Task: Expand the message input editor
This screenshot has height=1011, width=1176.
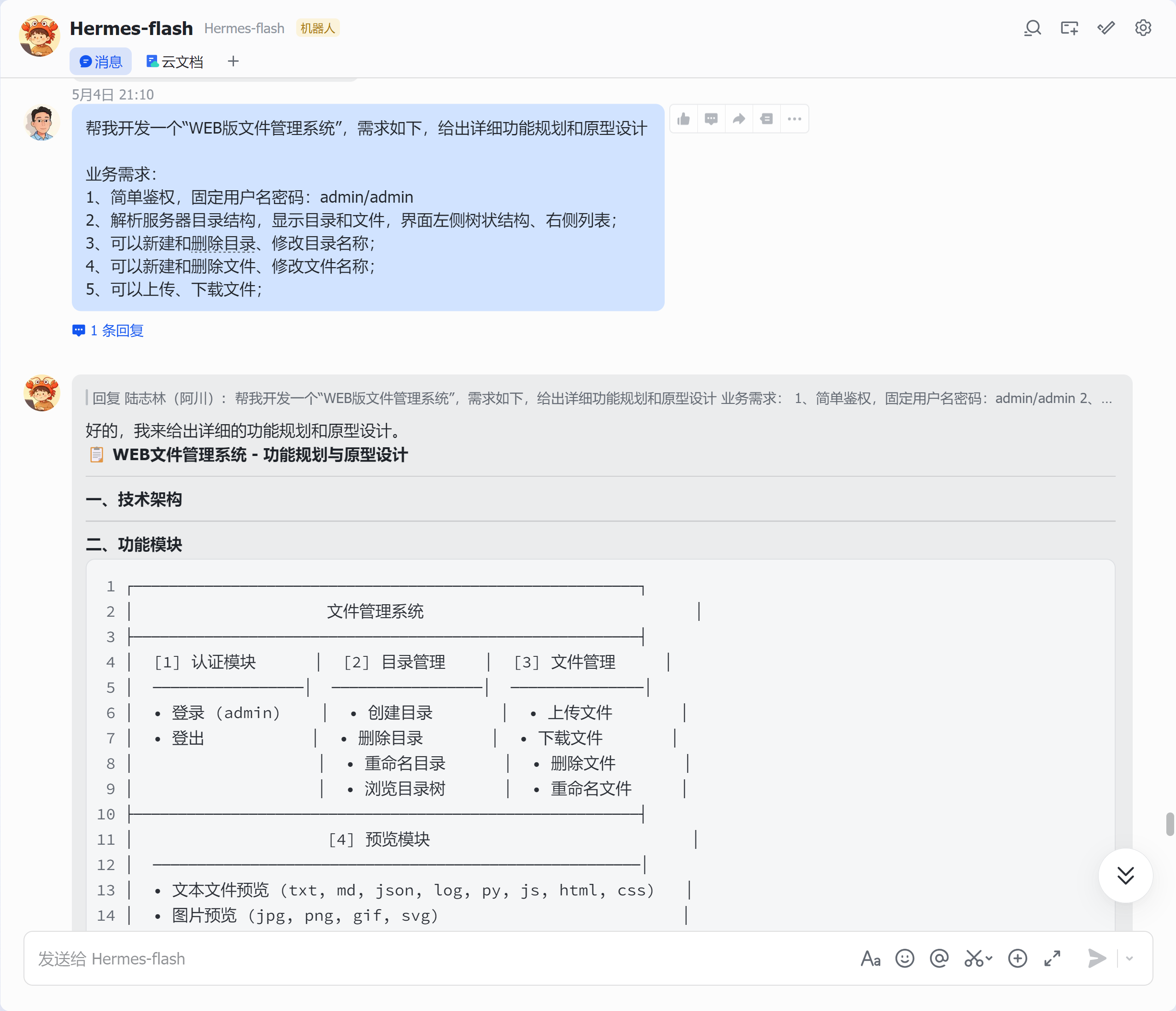Action: coord(1052,958)
